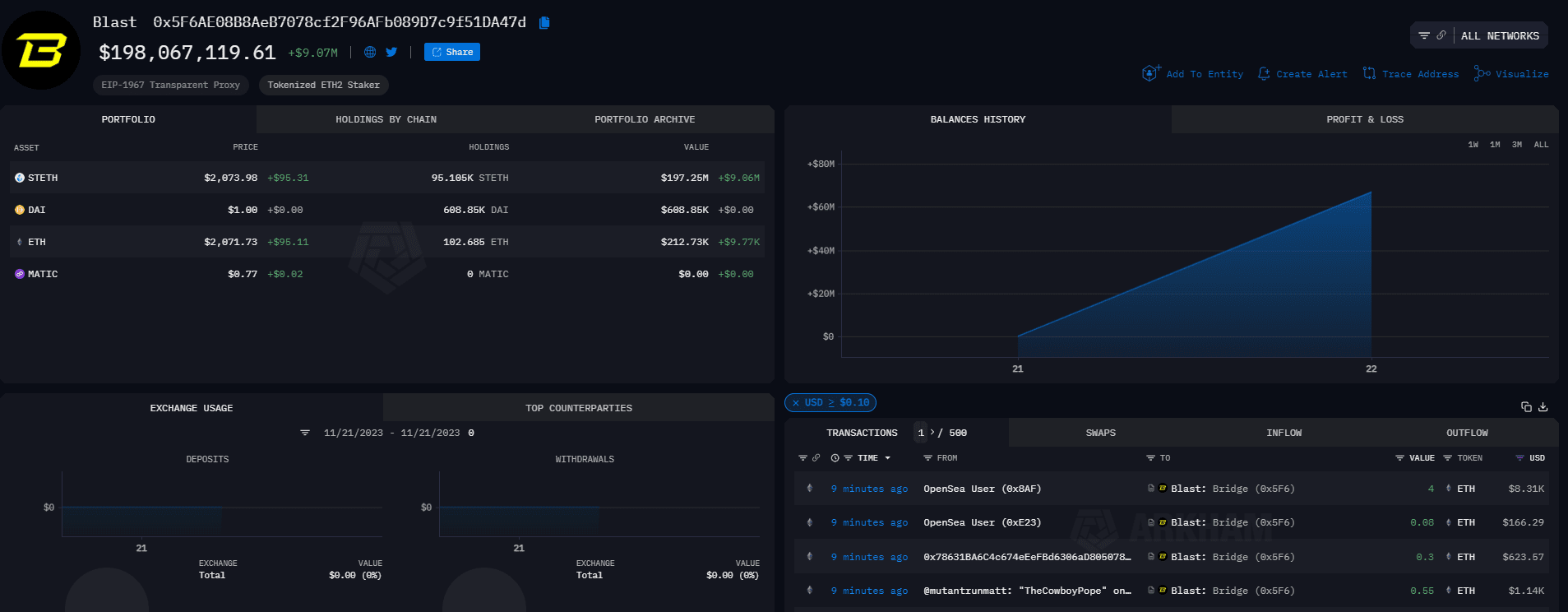Image resolution: width=1568 pixels, height=612 pixels.
Task: Click the Ethereum chain icon on the 0x8AF row
Action: 810,489
